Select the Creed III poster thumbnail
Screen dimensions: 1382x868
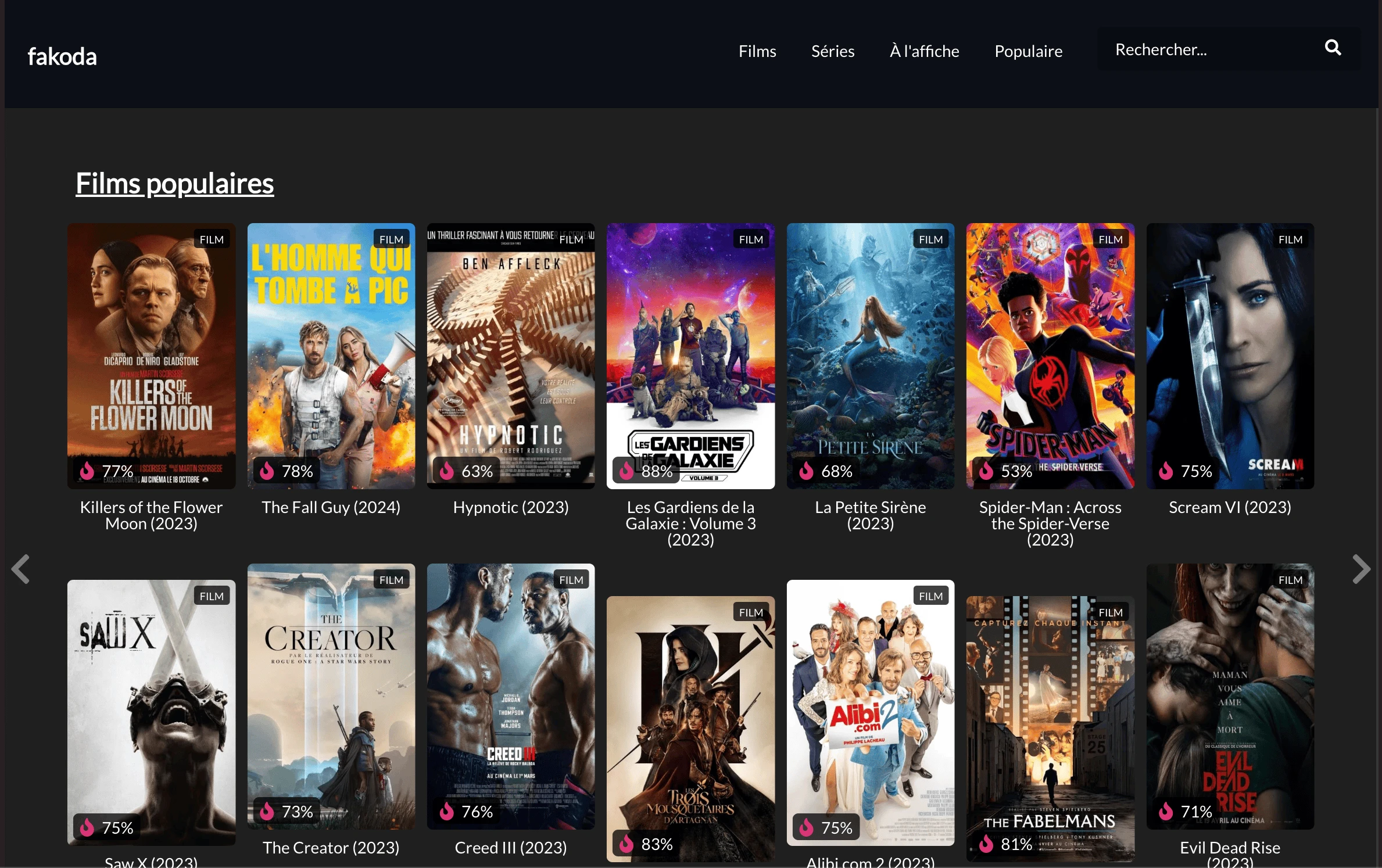(x=511, y=696)
